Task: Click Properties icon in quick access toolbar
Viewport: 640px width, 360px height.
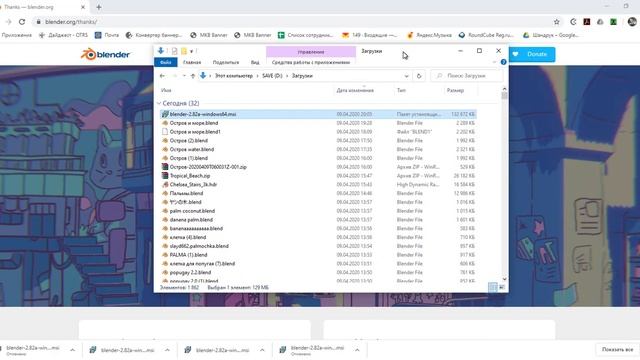Action: [x=174, y=51]
